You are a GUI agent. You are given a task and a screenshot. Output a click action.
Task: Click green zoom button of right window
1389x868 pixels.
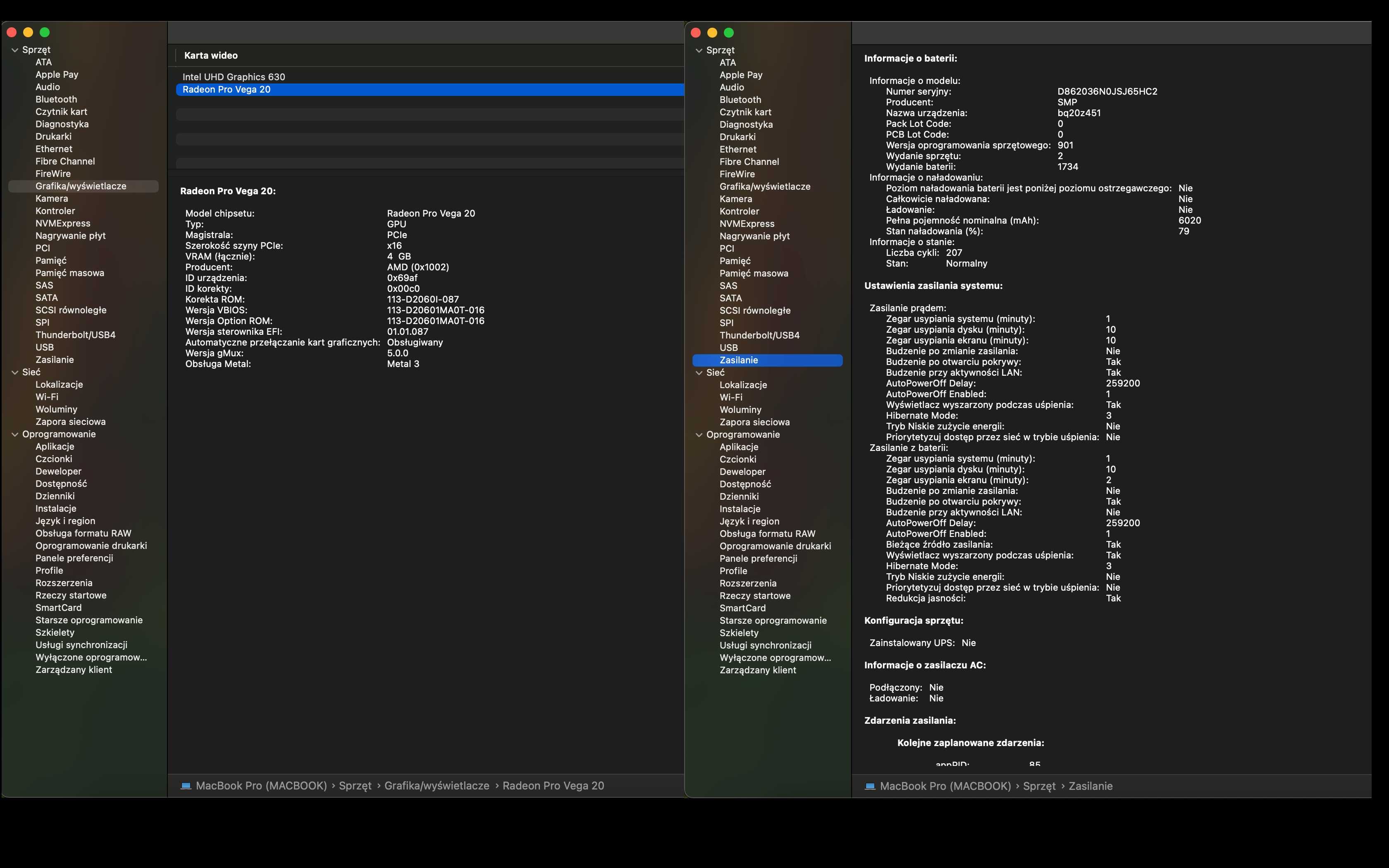[x=729, y=33]
